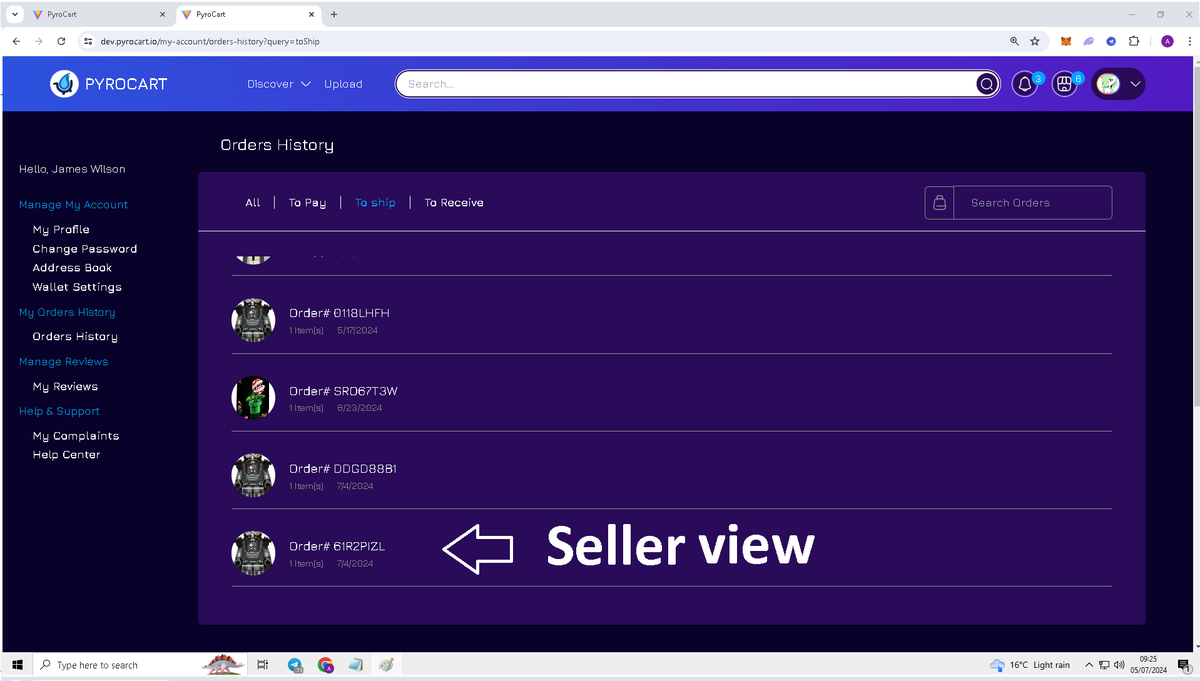Click My Orders History heading
The width and height of the screenshot is (1200, 681).
pyautogui.click(x=67, y=312)
